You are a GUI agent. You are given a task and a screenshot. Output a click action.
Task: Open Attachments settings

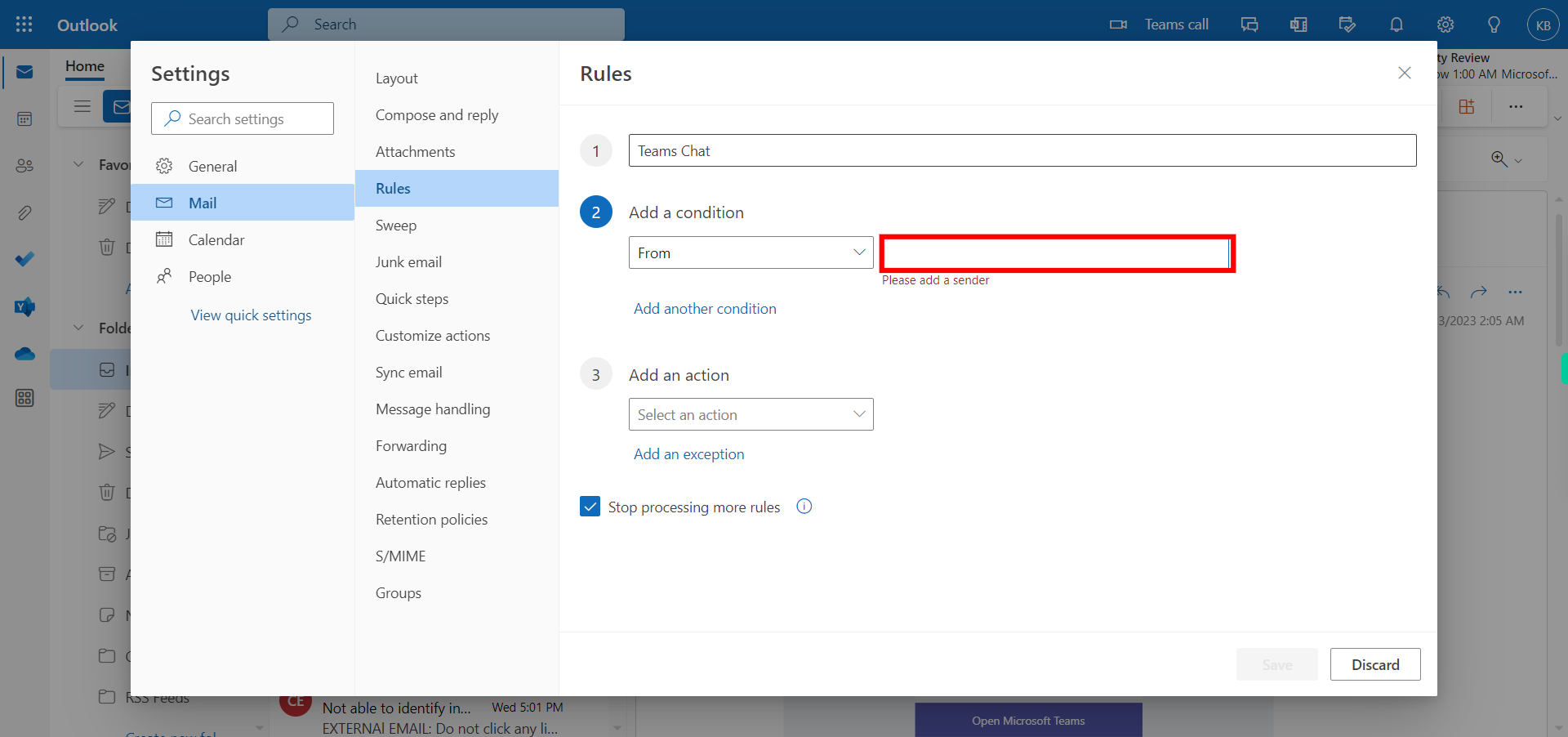457,152
